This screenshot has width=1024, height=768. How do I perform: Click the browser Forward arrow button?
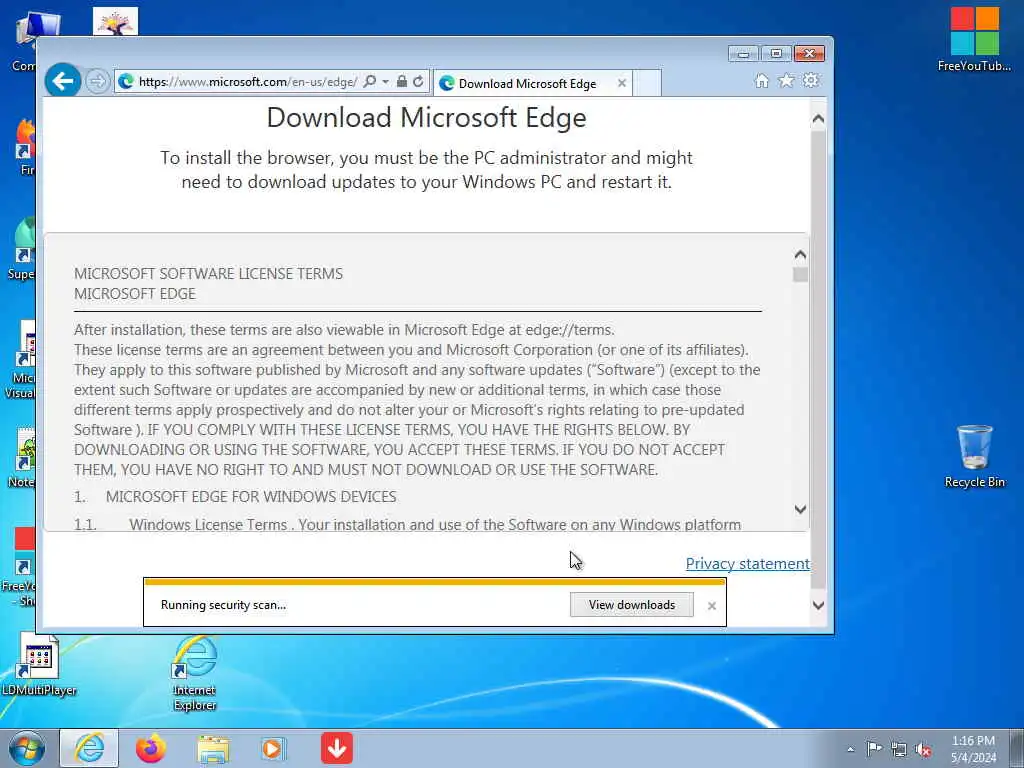pos(97,82)
